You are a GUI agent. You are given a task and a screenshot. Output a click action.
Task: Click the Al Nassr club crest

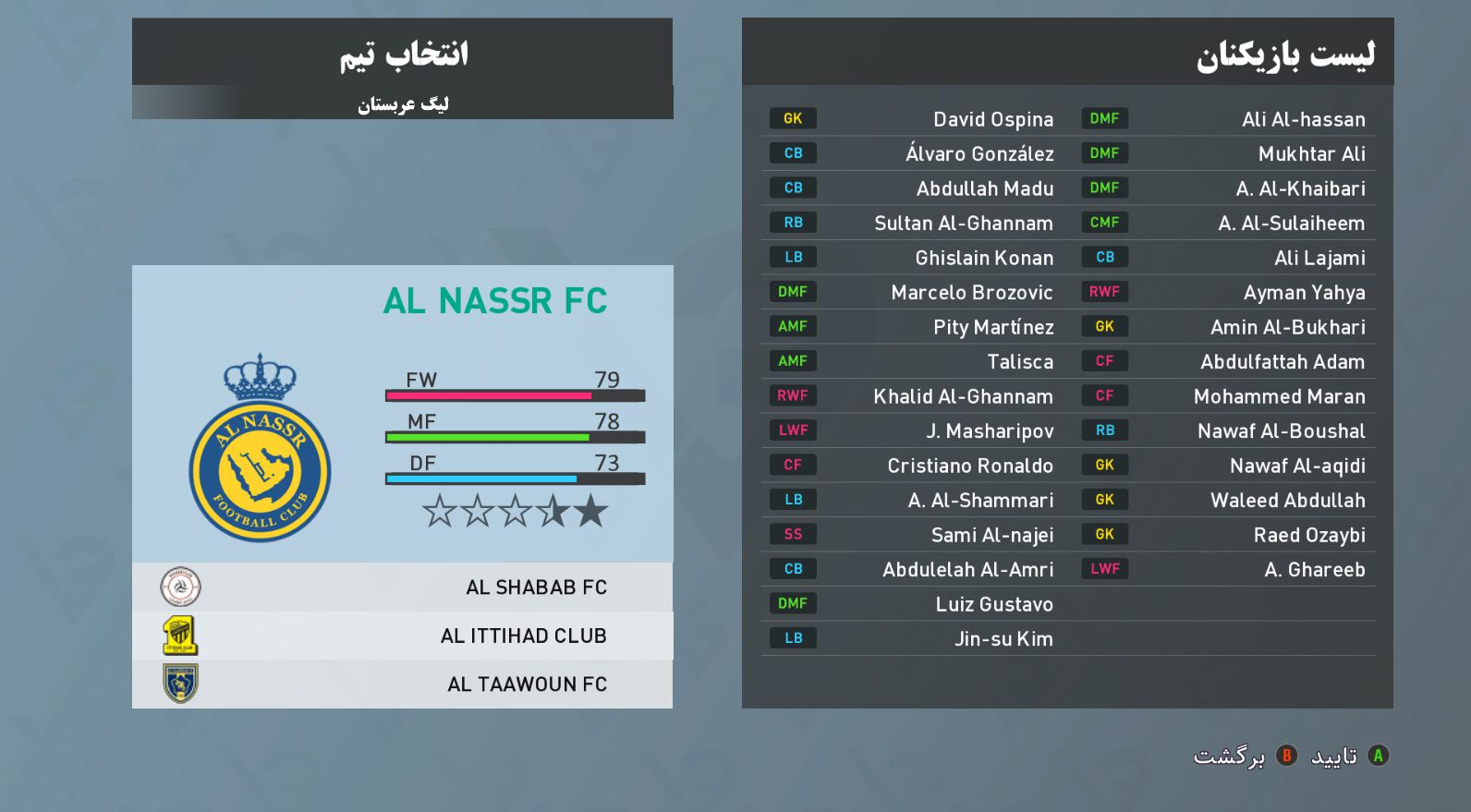pos(260,449)
